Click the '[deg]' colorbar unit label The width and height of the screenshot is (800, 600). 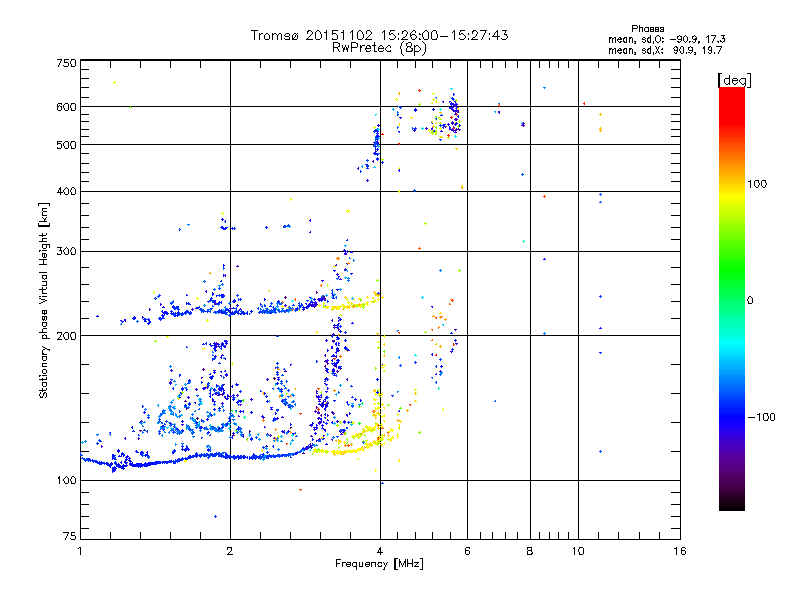(x=734, y=80)
